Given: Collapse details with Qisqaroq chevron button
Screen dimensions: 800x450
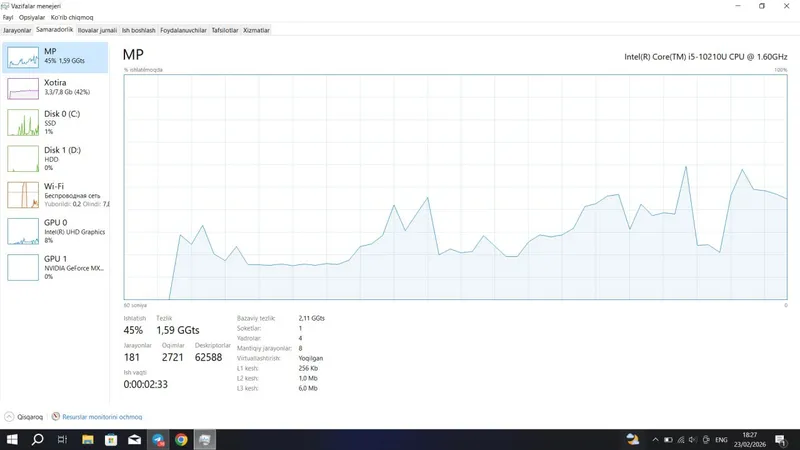Looking at the screenshot, I should tap(9, 417).
